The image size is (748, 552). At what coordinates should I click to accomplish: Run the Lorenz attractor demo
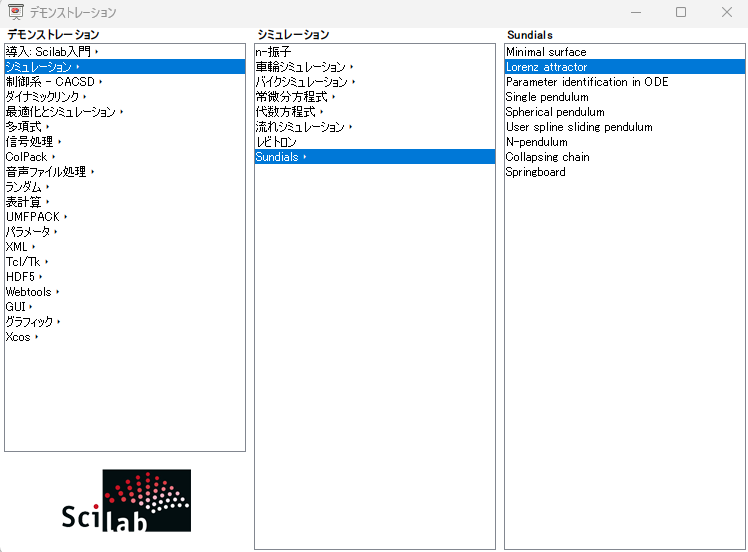625,67
